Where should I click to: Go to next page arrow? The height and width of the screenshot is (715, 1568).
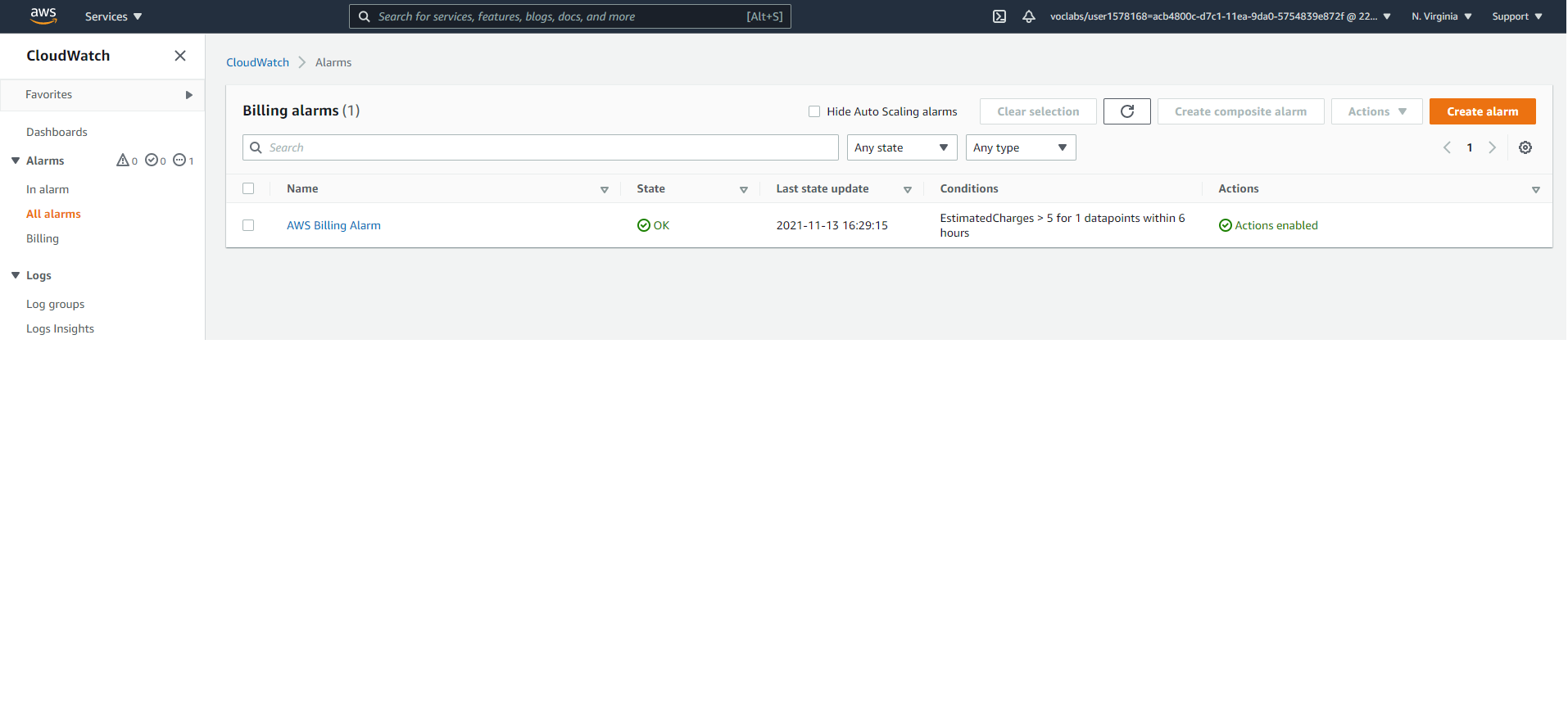[x=1493, y=147]
